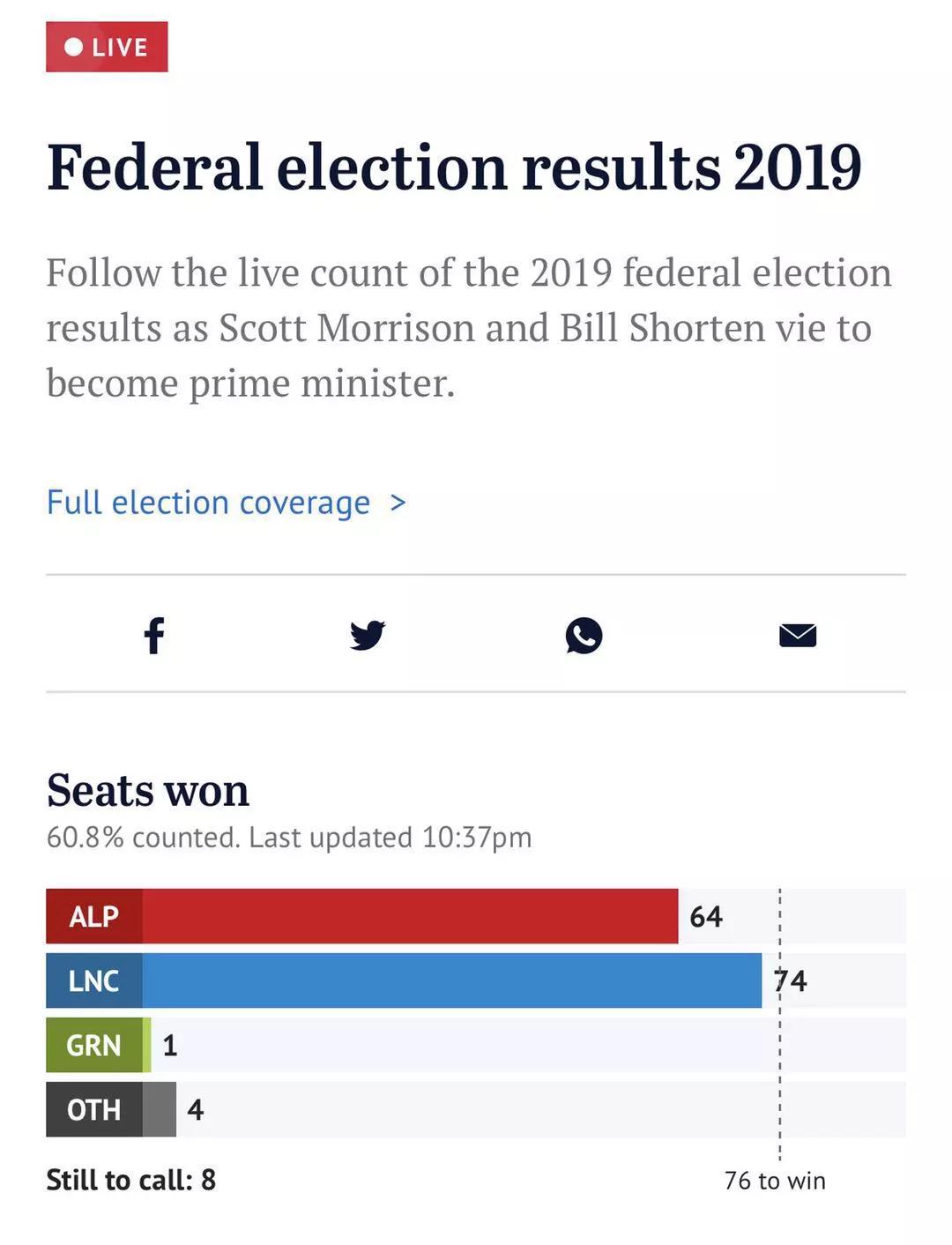Image resolution: width=952 pixels, height=1245 pixels.
Task: Share article via Twitter bird icon
Action: (368, 635)
